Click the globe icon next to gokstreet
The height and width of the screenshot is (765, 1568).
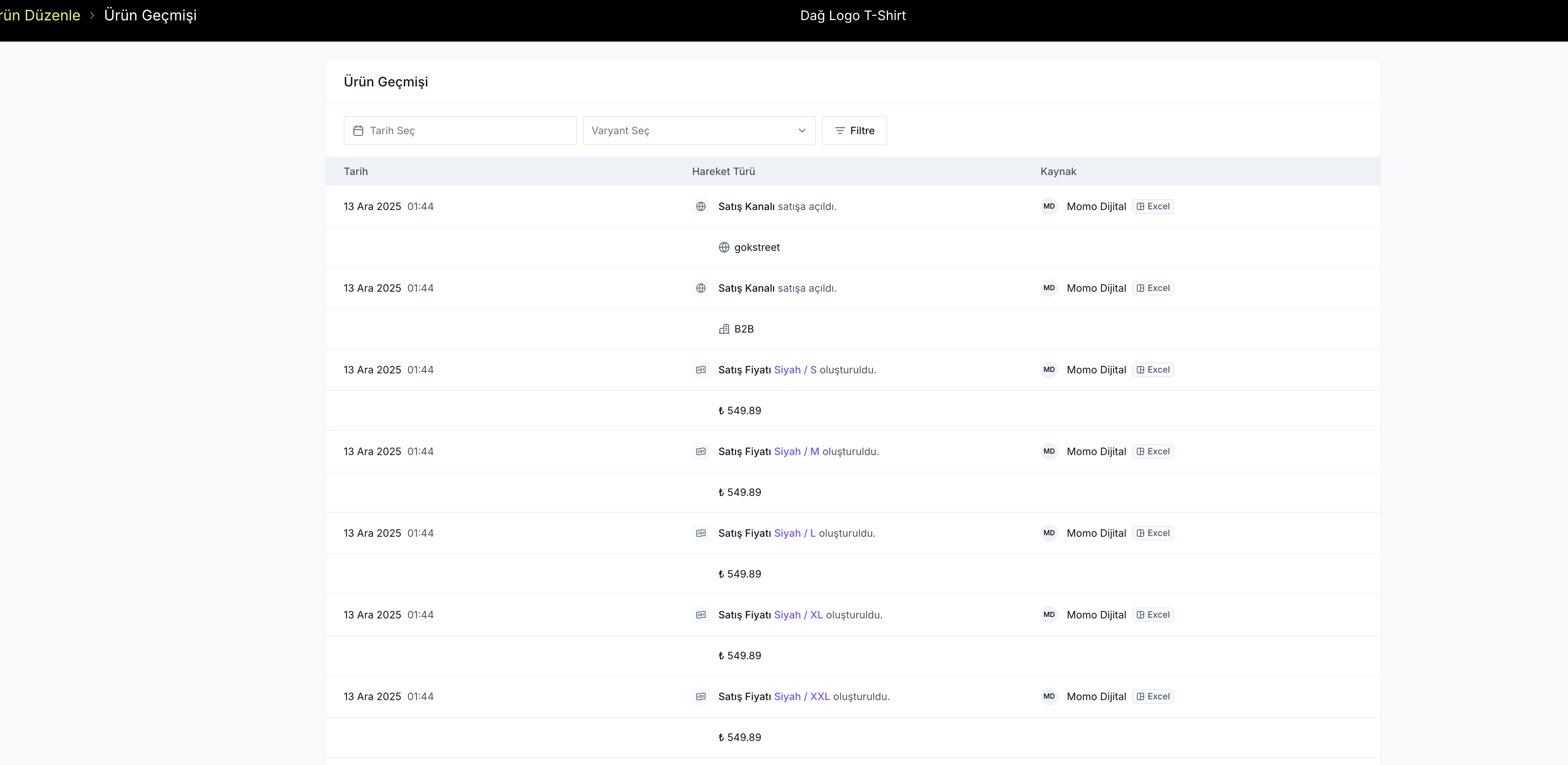point(724,247)
